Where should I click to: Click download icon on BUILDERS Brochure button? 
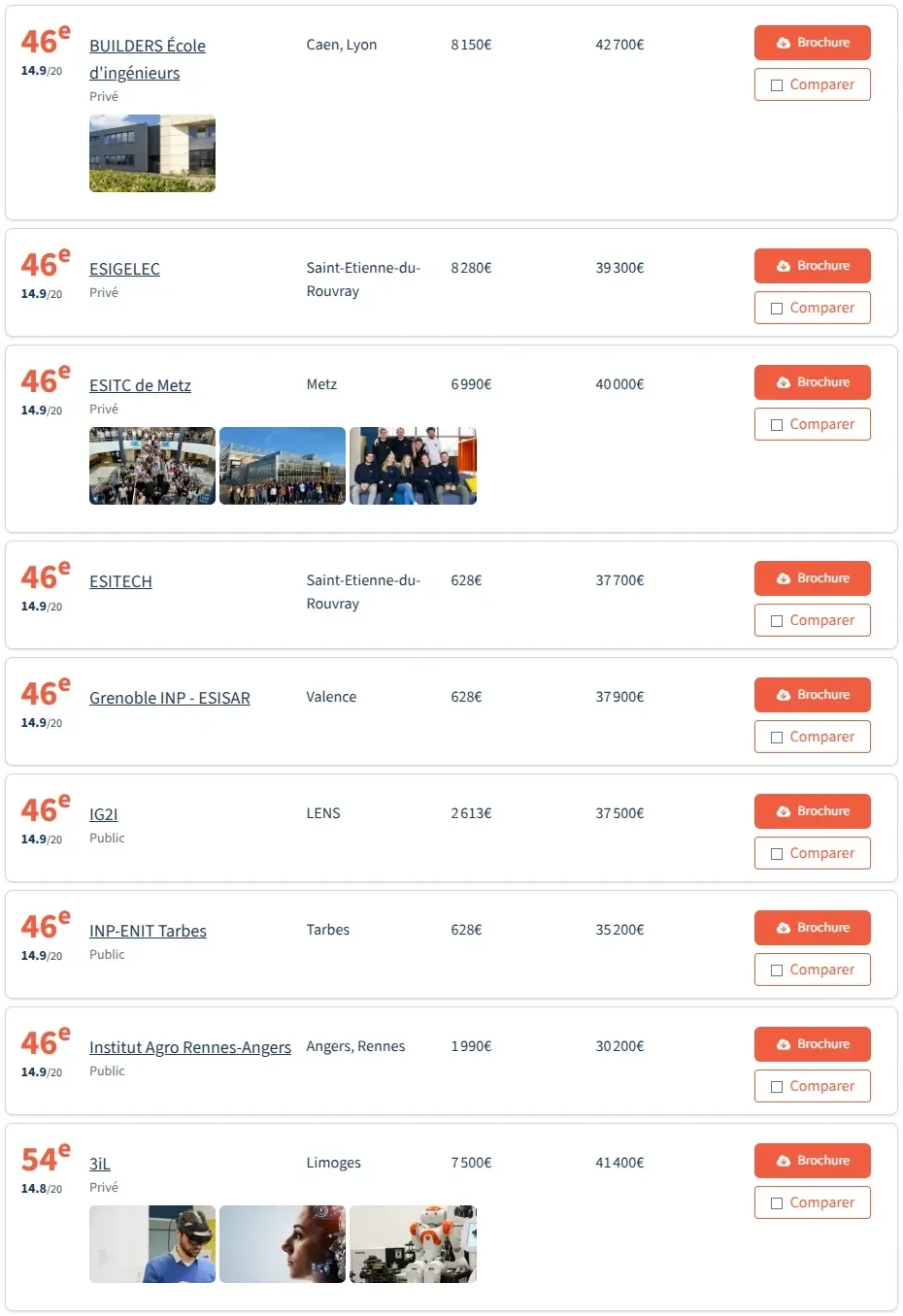point(784,43)
